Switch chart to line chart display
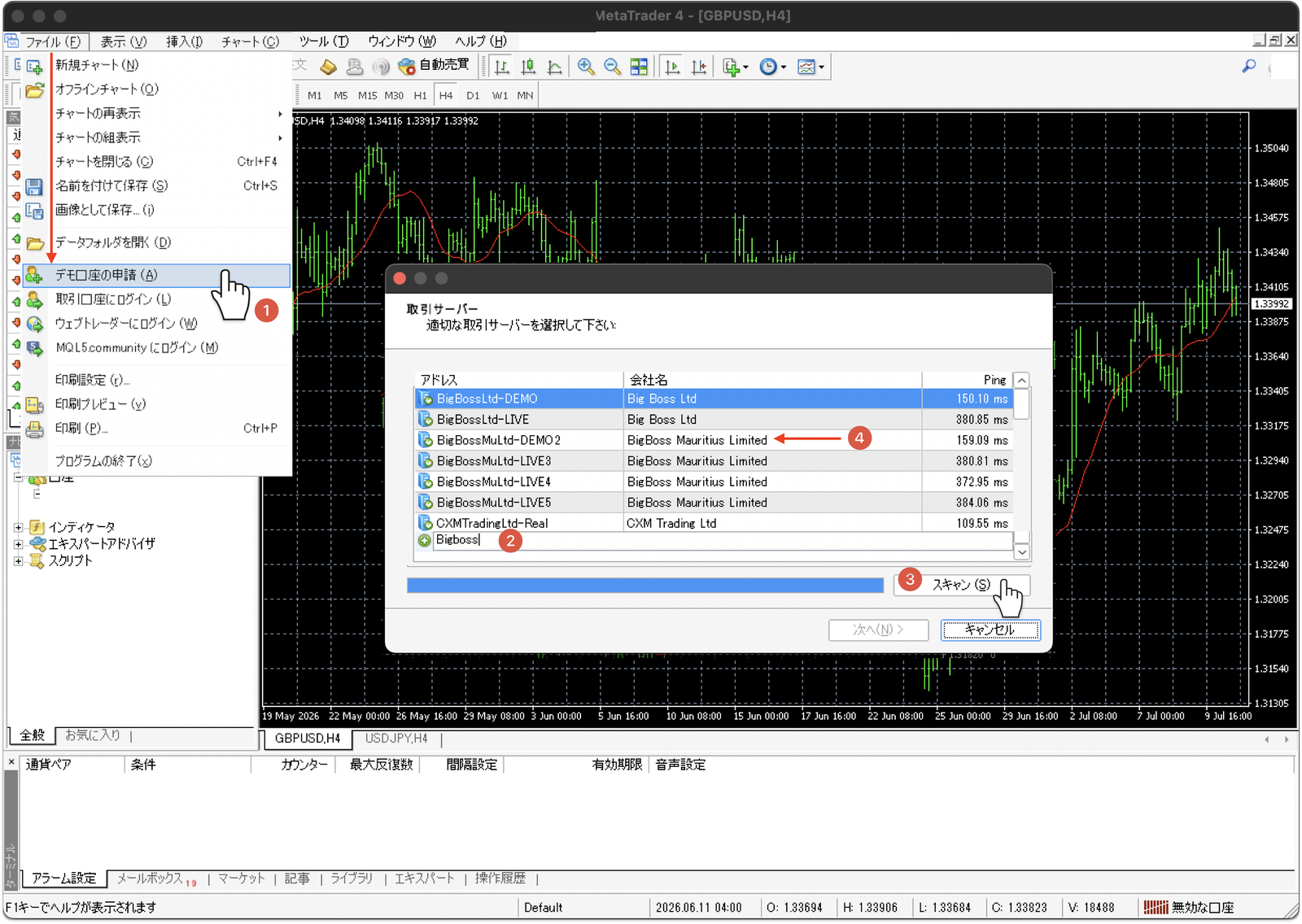 coord(555,67)
